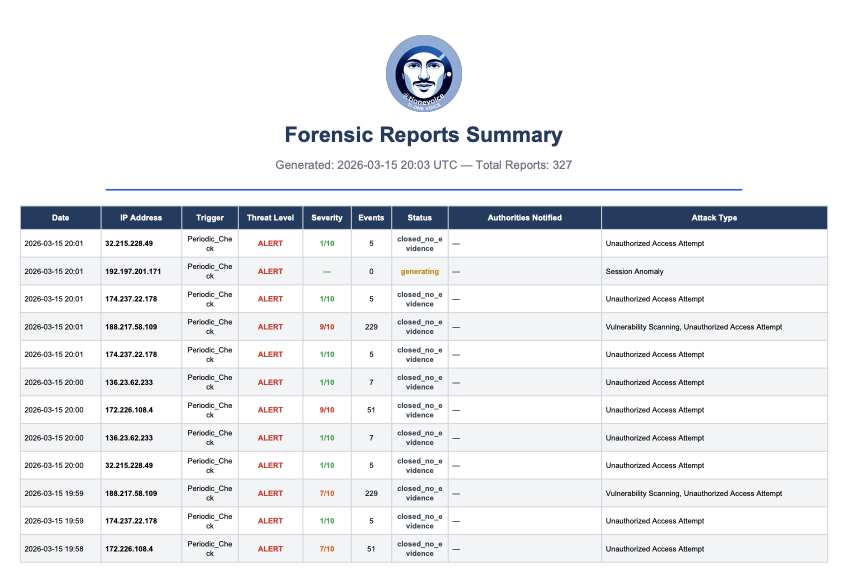Click the 9/10 severity for 172.226.108.4
This screenshot has height=576, width=857.
coord(327,410)
